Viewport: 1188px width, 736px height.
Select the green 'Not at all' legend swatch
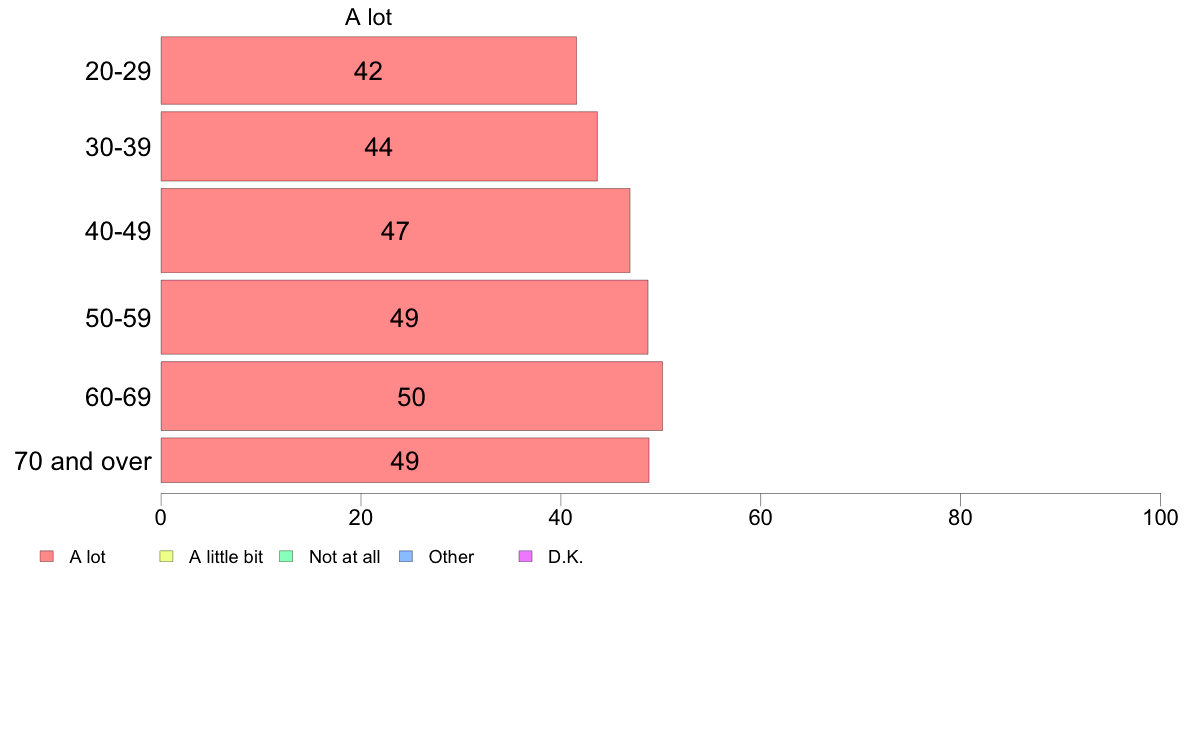(285, 557)
